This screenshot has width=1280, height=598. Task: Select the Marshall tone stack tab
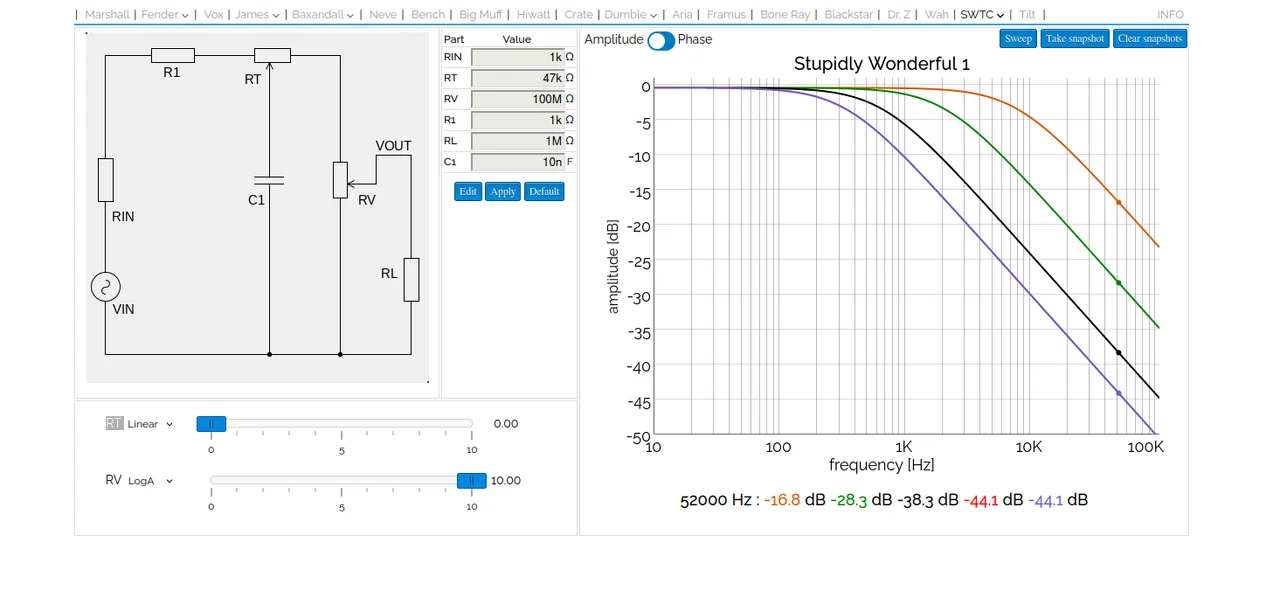[107, 15]
